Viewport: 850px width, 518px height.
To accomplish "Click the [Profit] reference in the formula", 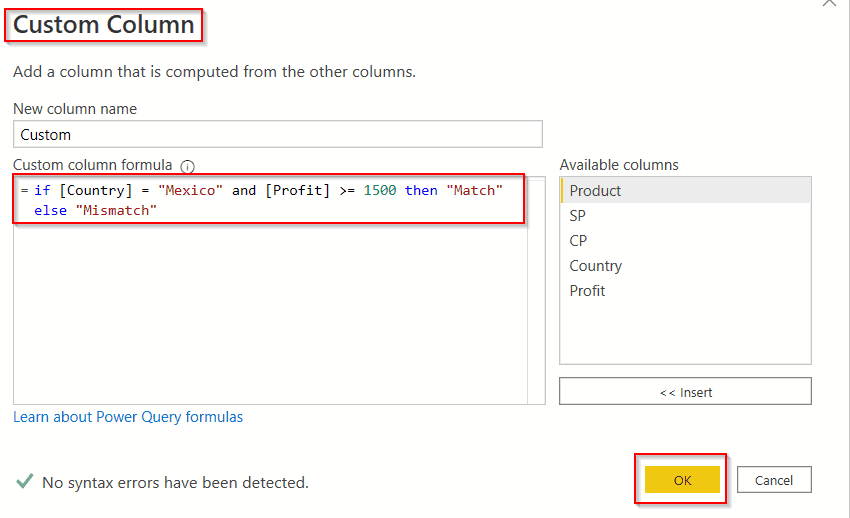I will (x=297, y=190).
